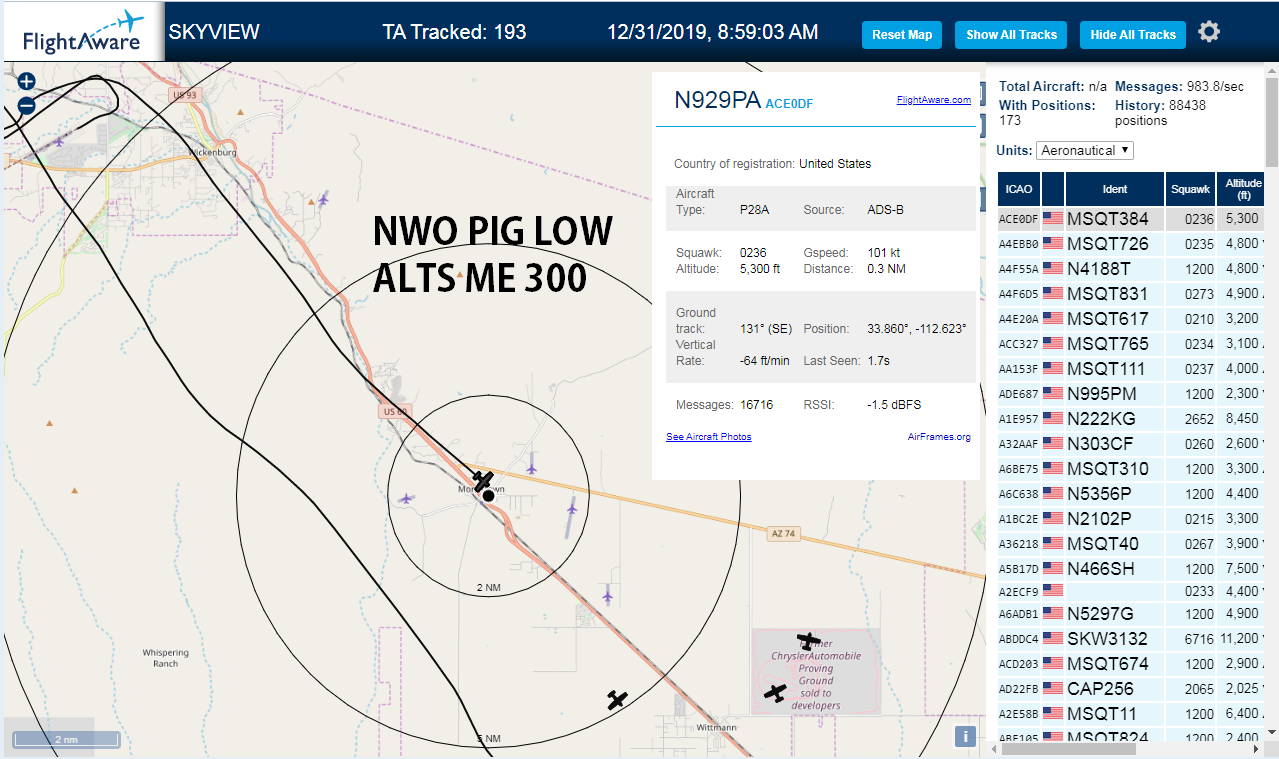Image resolution: width=1279 pixels, height=759 pixels.
Task: Sort by the flag column header
Action: tap(1053, 189)
